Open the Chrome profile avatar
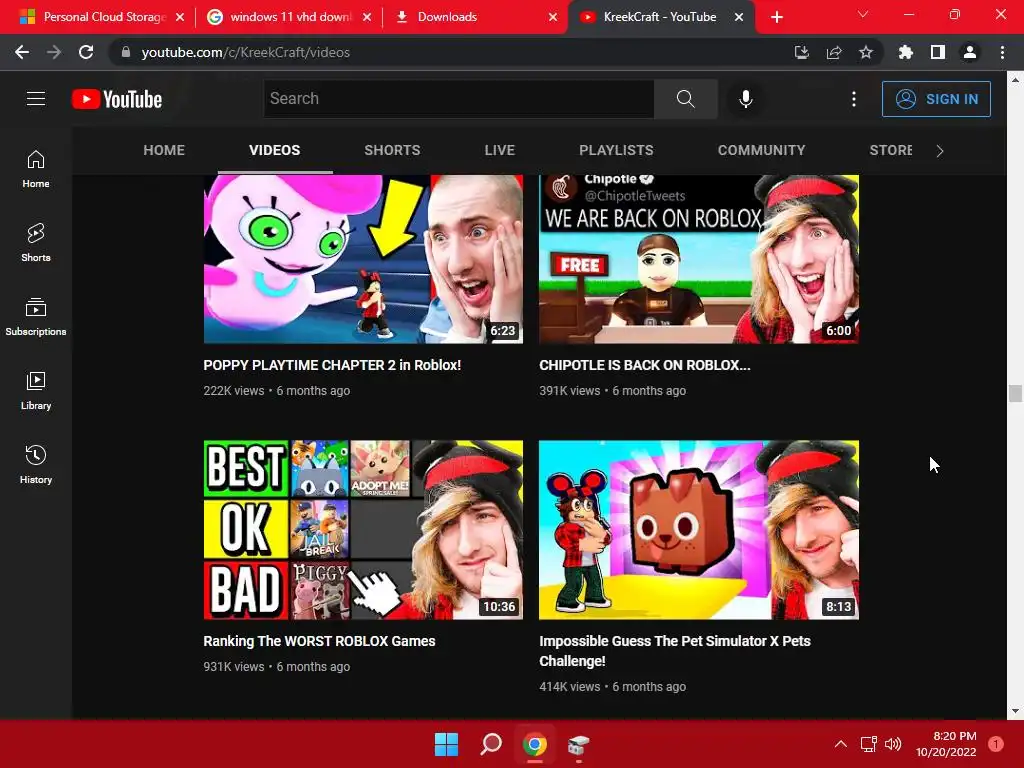This screenshot has width=1024, height=768. tap(970, 52)
